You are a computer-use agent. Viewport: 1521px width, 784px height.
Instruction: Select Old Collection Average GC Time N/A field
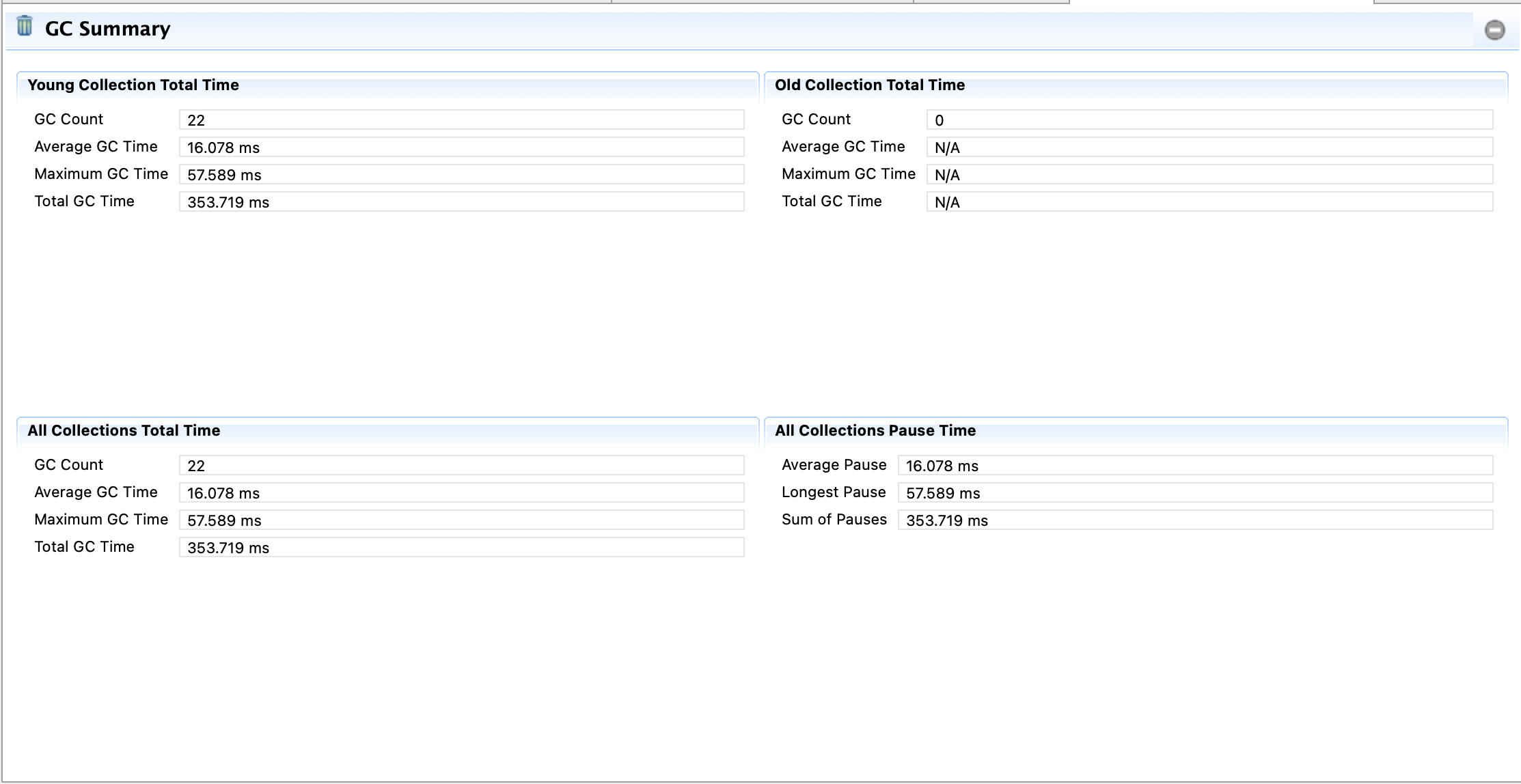click(x=1209, y=147)
